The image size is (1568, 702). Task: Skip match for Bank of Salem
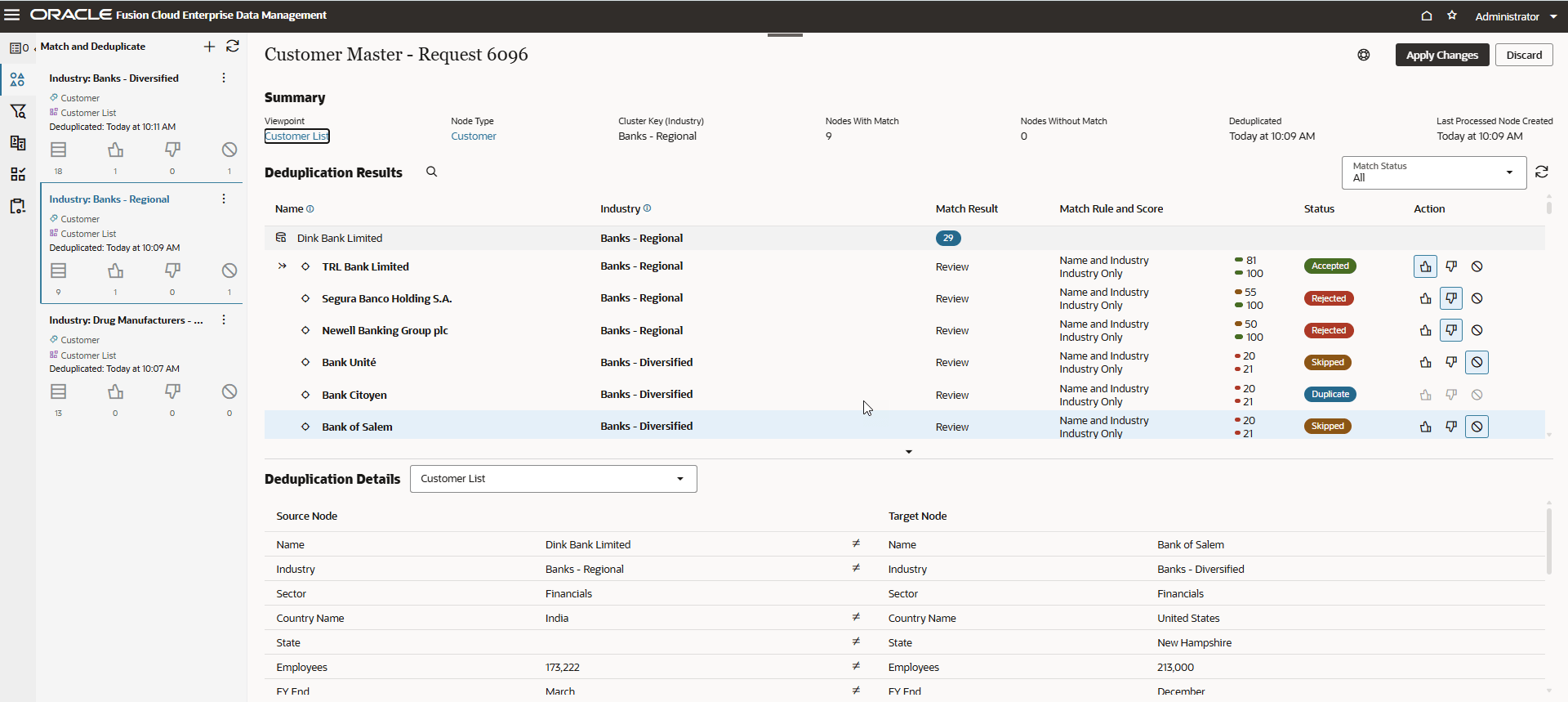point(1477,427)
